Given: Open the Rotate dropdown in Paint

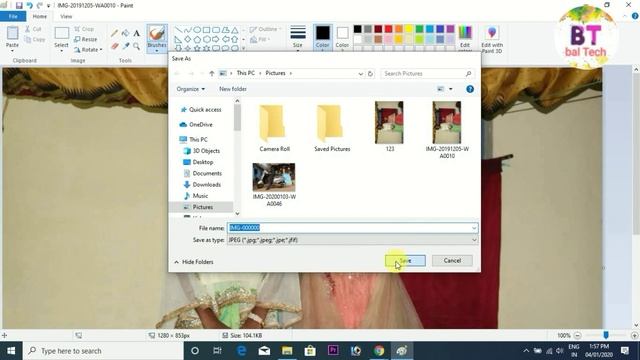Looking at the screenshot, I should (88, 49).
